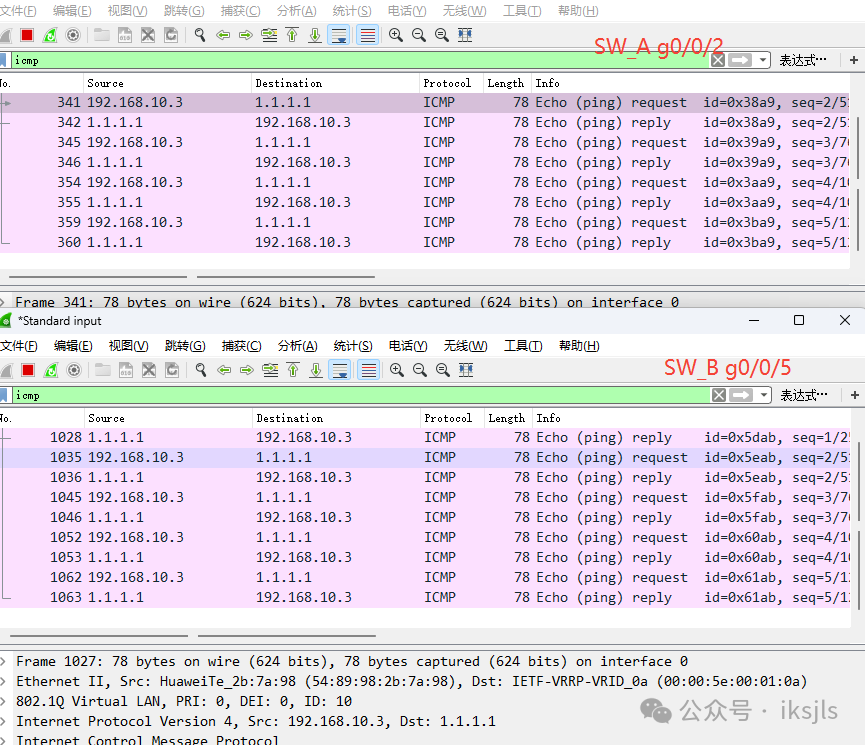Toggle packet colorization in SW_B window
865x745 pixels.
[x=369, y=370]
